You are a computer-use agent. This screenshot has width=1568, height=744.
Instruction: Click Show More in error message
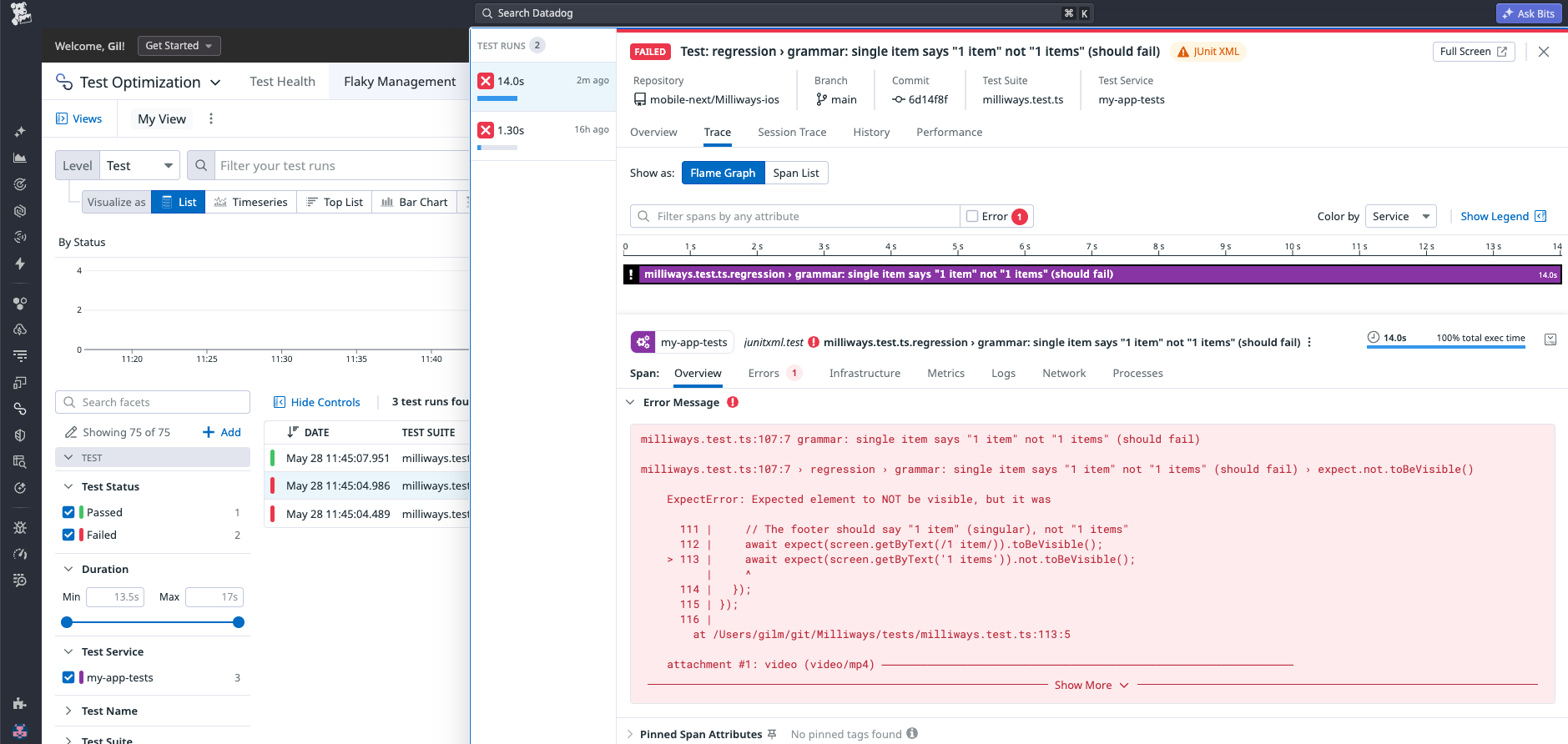[x=1092, y=685]
